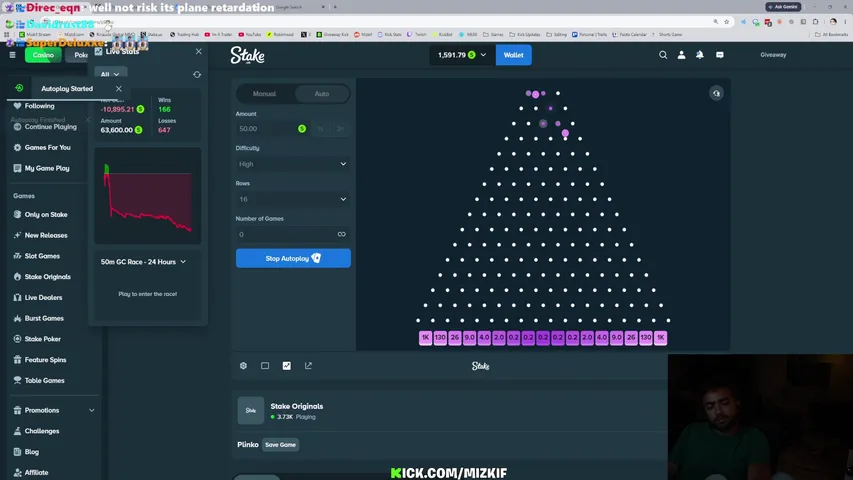
Task: Click the Save Game button
Action: pyautogui.click(x=280, y=445)
